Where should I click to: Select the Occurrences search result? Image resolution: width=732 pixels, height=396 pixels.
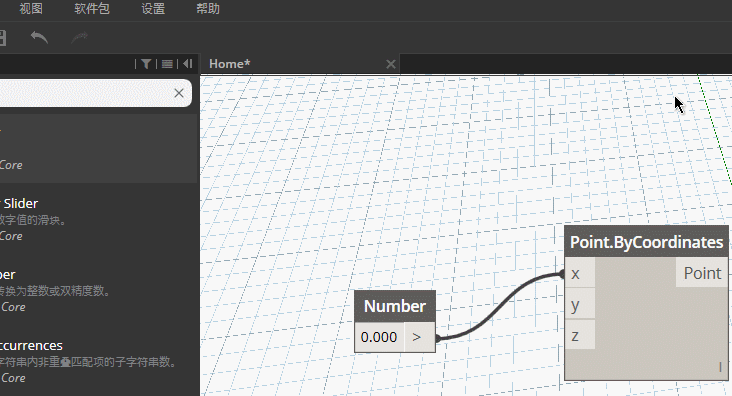pyautogui.click(x=100, y=361)
